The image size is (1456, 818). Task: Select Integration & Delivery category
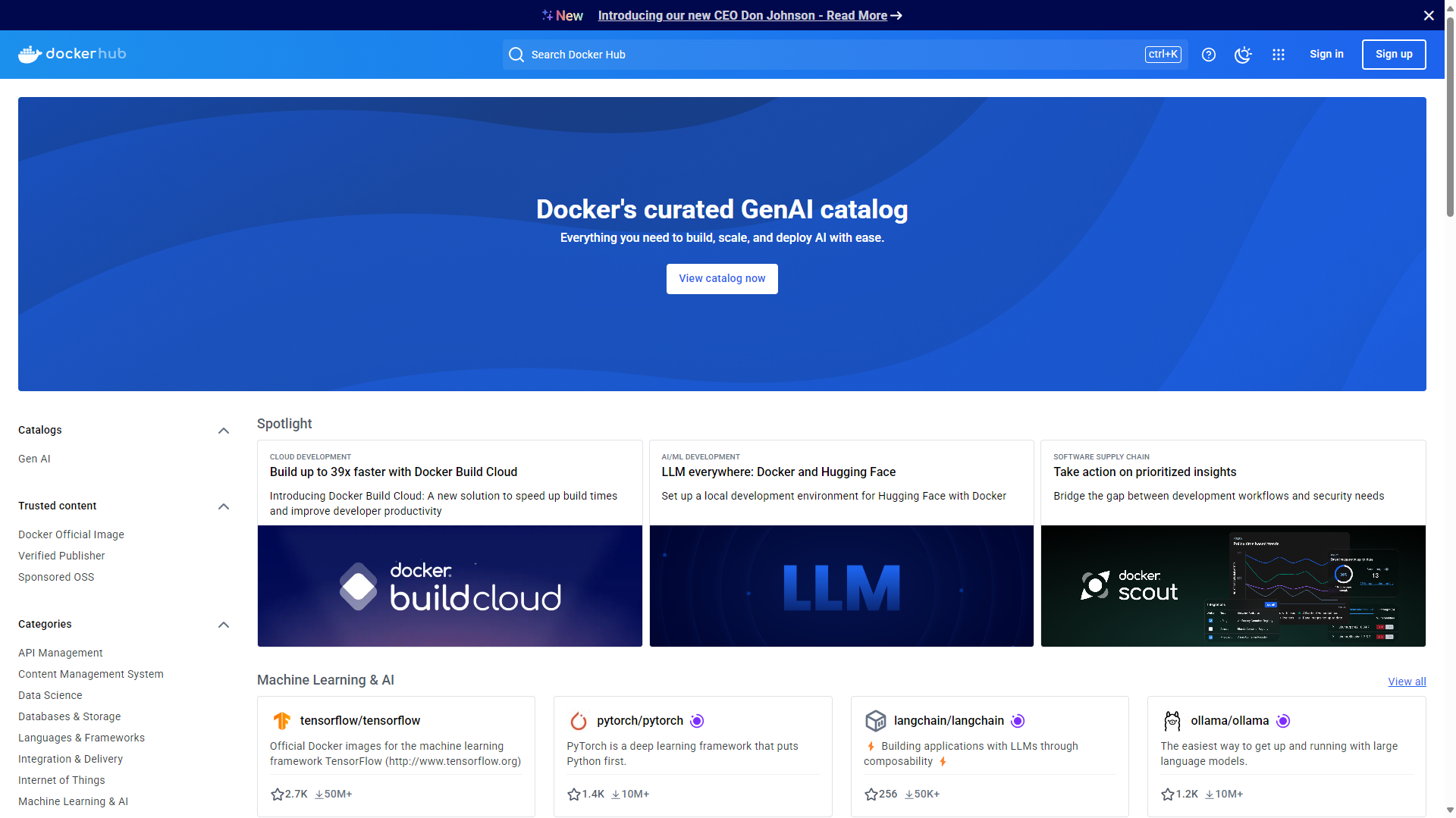tap(71, 759)
